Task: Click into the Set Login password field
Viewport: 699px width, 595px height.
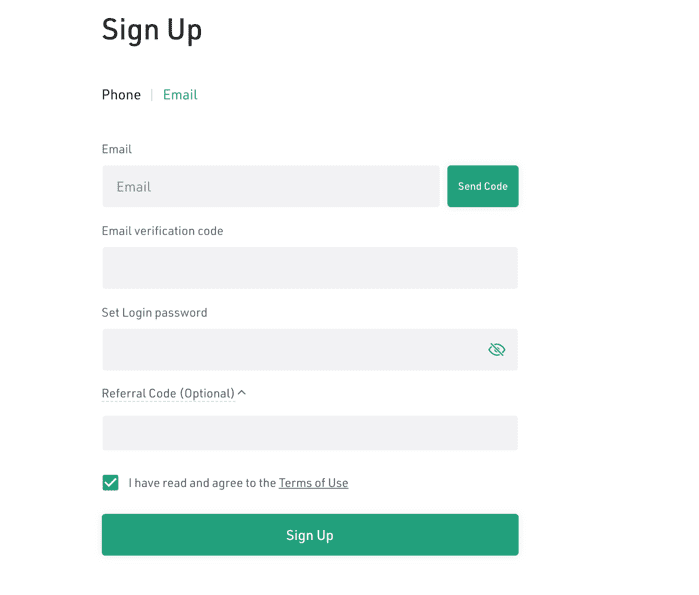Action: [x=290, y=350]
